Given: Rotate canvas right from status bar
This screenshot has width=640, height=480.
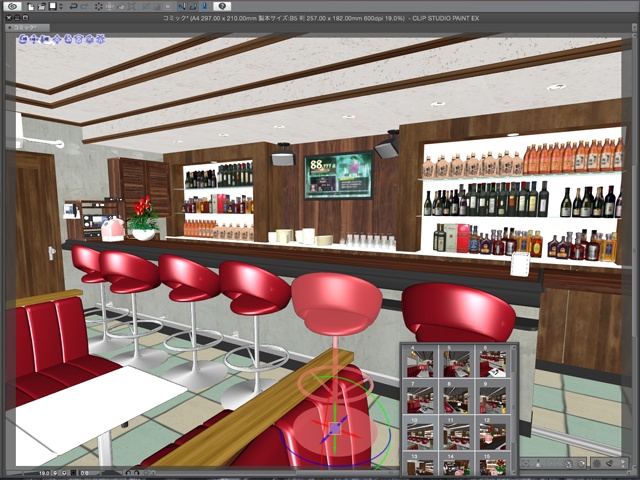Looking at the screenshot, I should (137, 473).
